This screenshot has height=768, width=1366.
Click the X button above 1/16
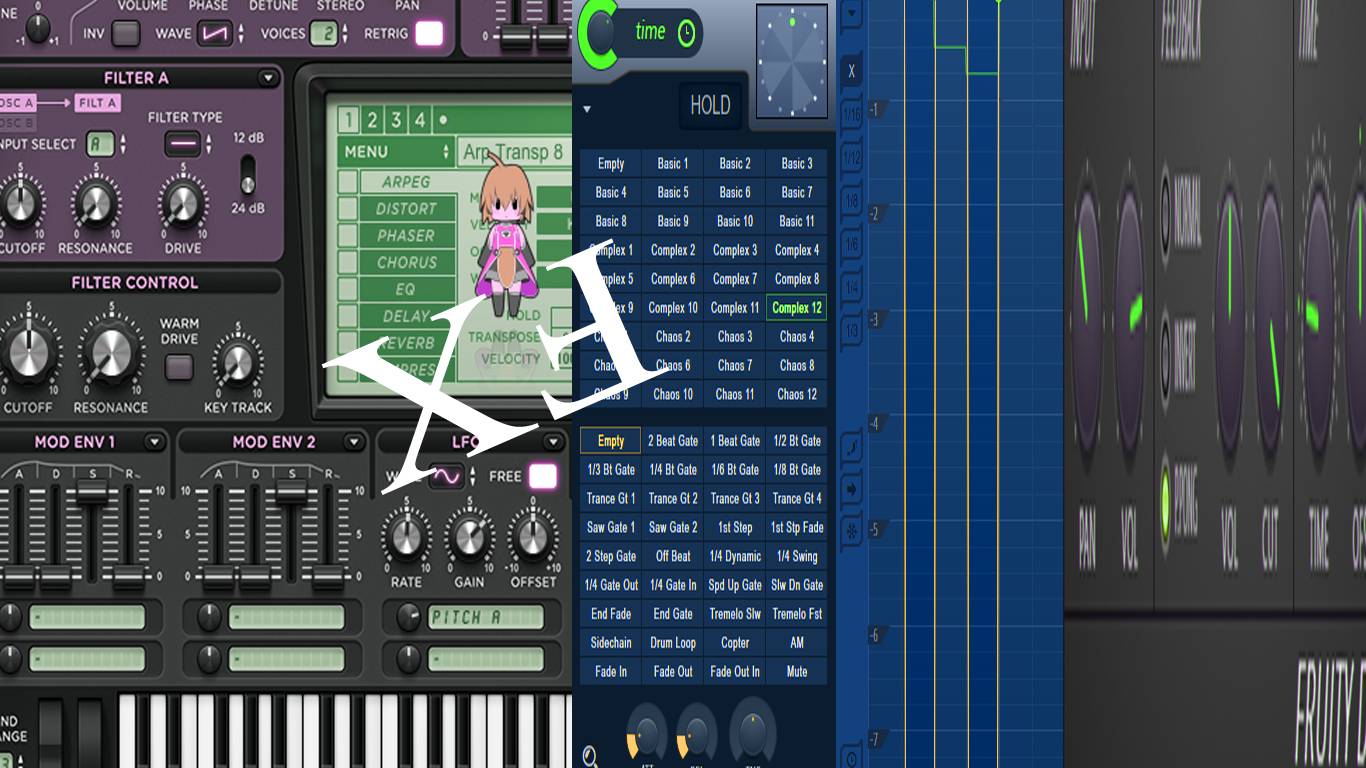[851, 71]
